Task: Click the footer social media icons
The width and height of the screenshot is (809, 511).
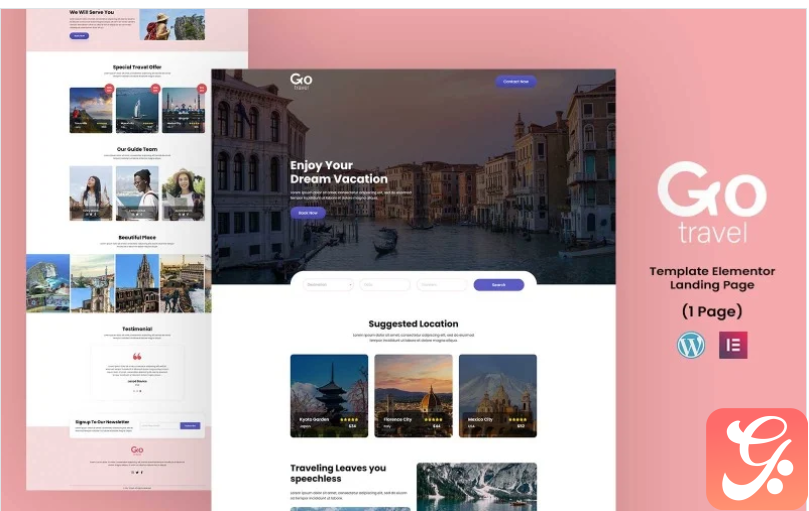Action: click(x=137, y=472)
